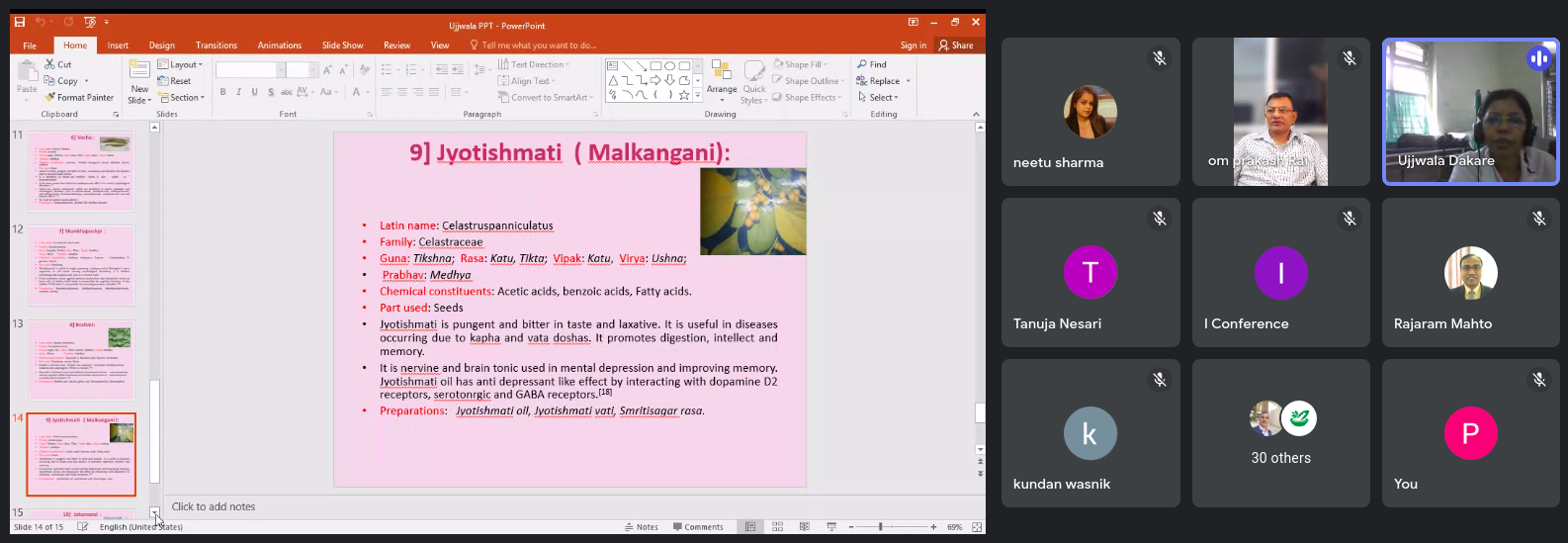Toggle Center paragraph alignment
1568x543 pixels.
coord(402,92)
